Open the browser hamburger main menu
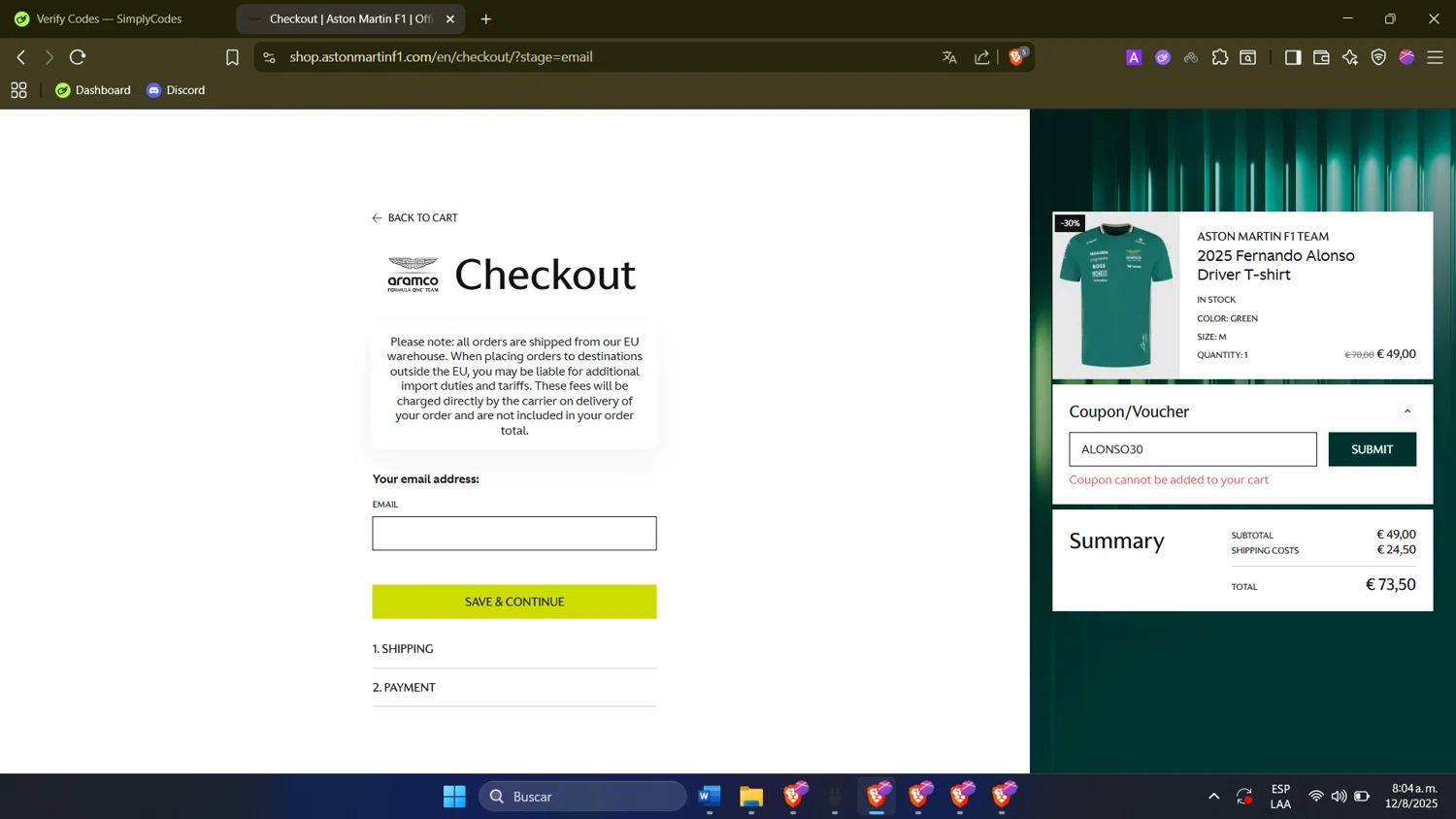The width and height of the screenshot is (1456, 819). pos(1436,57)
